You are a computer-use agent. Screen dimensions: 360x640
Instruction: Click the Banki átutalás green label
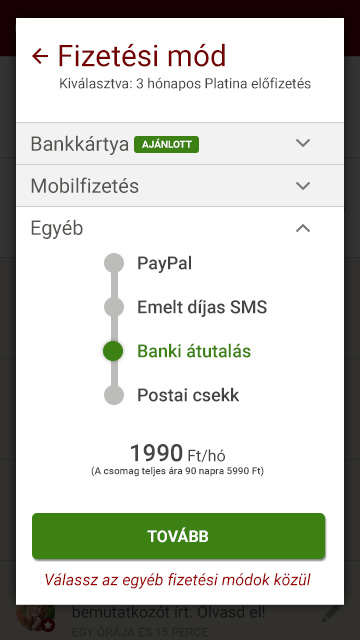[194, 351]
